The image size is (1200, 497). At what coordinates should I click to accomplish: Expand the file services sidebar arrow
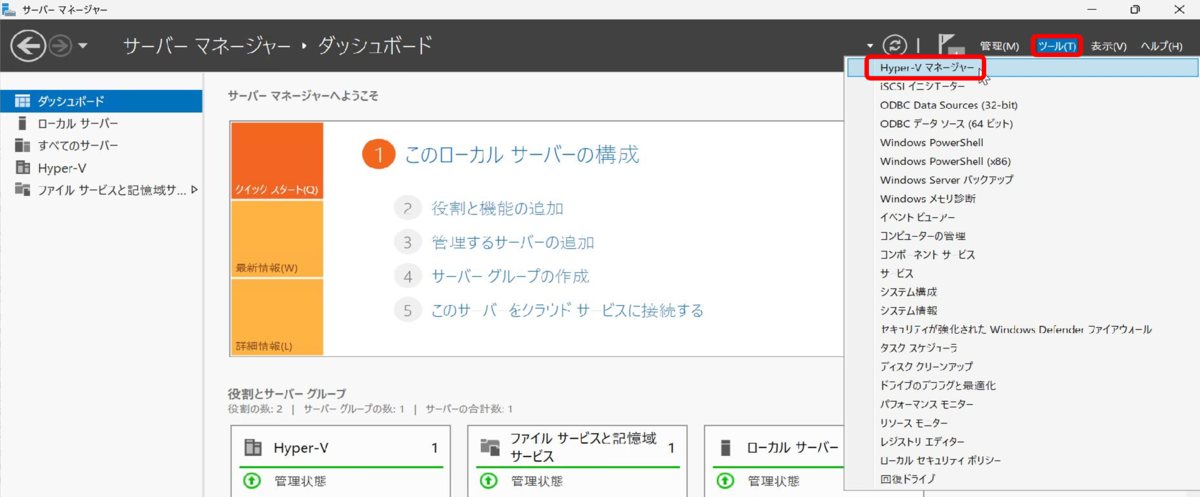(x=194, y=189)
